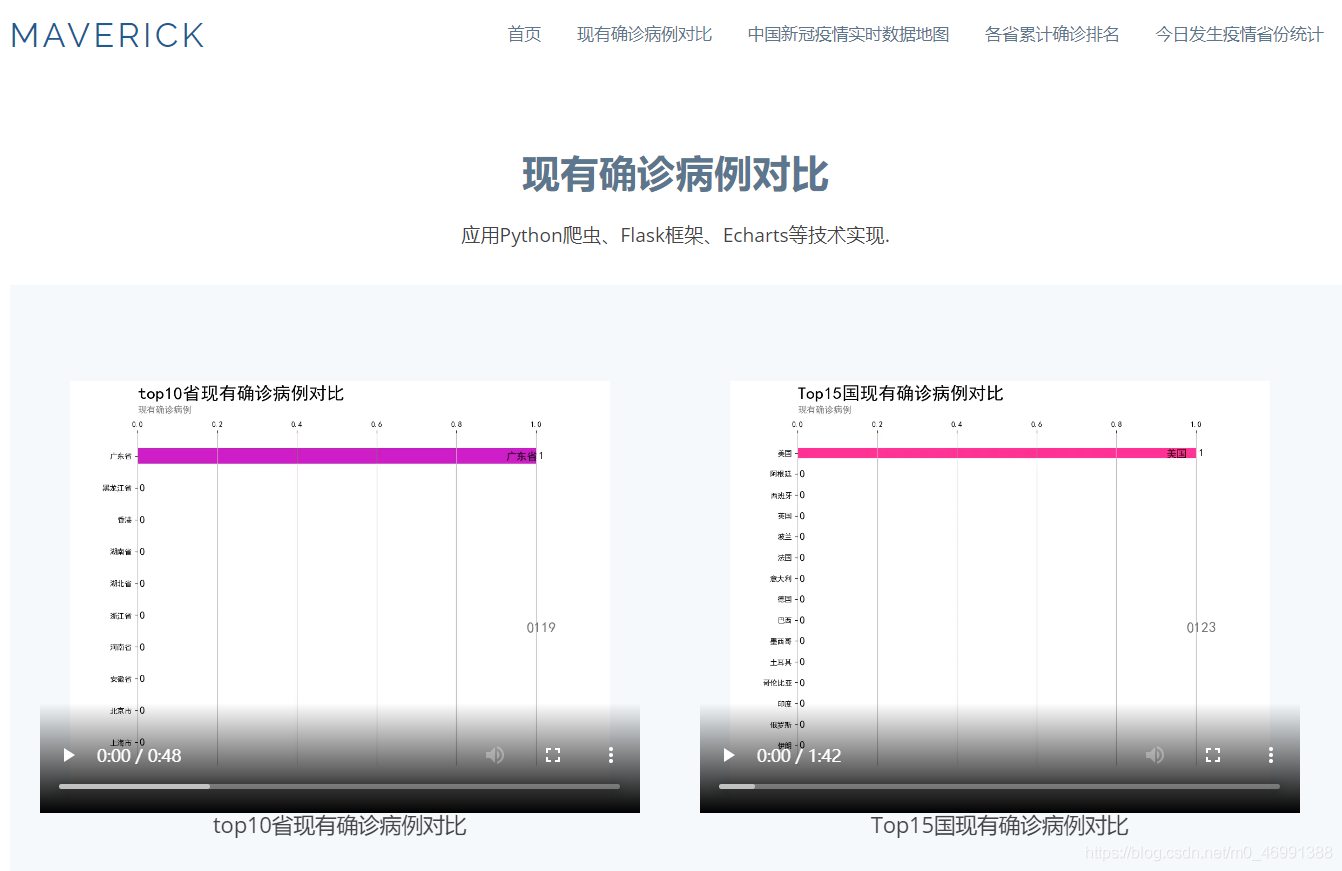
Task: Play the top10省 video
Action: click(69, 755)
